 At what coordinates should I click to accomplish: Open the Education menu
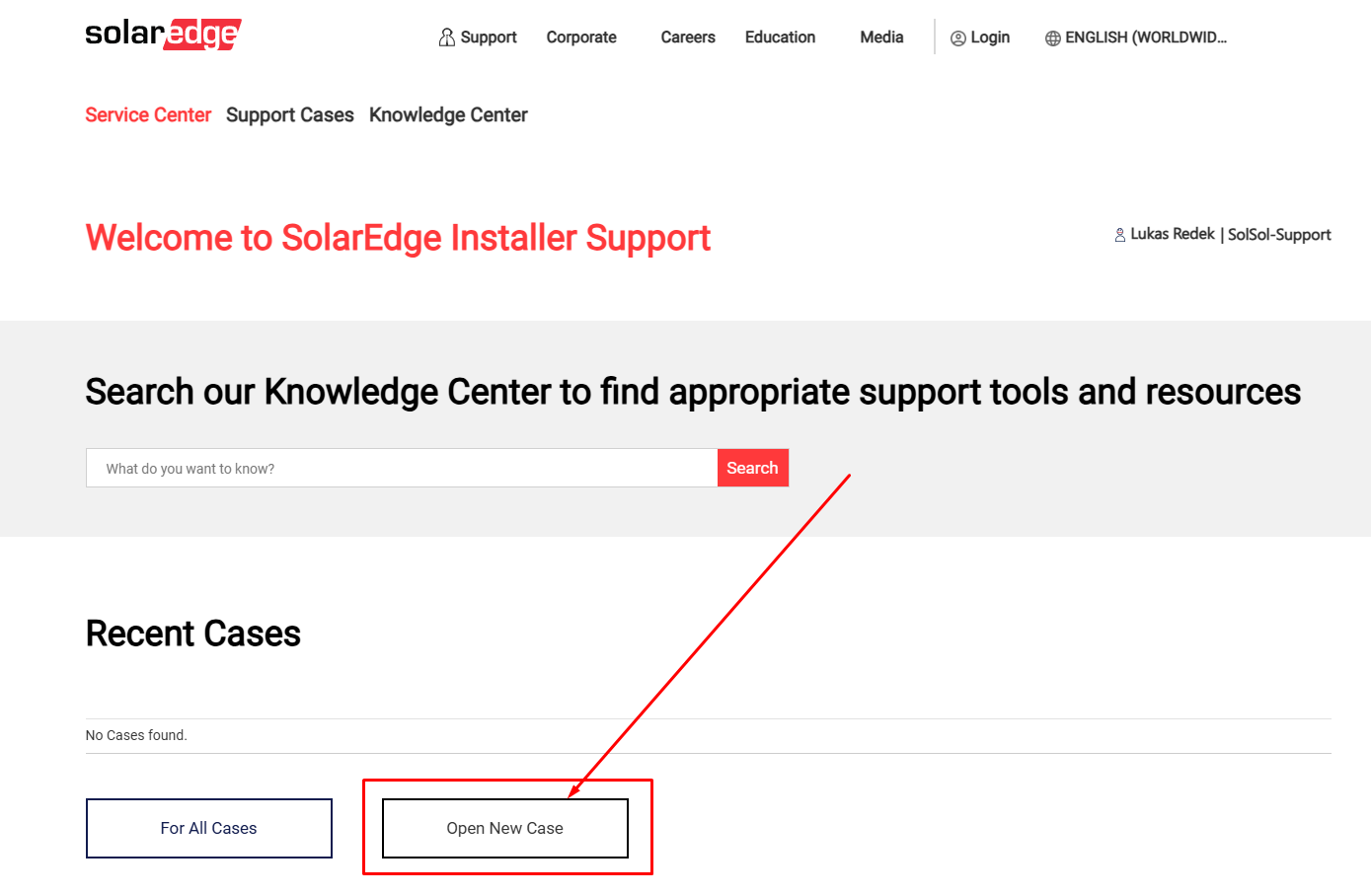780,37
